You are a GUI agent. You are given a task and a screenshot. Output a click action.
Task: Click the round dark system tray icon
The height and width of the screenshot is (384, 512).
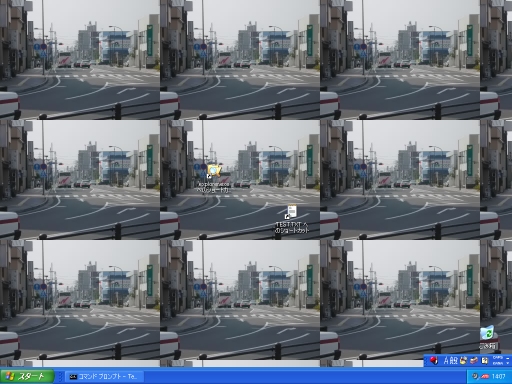475,376
